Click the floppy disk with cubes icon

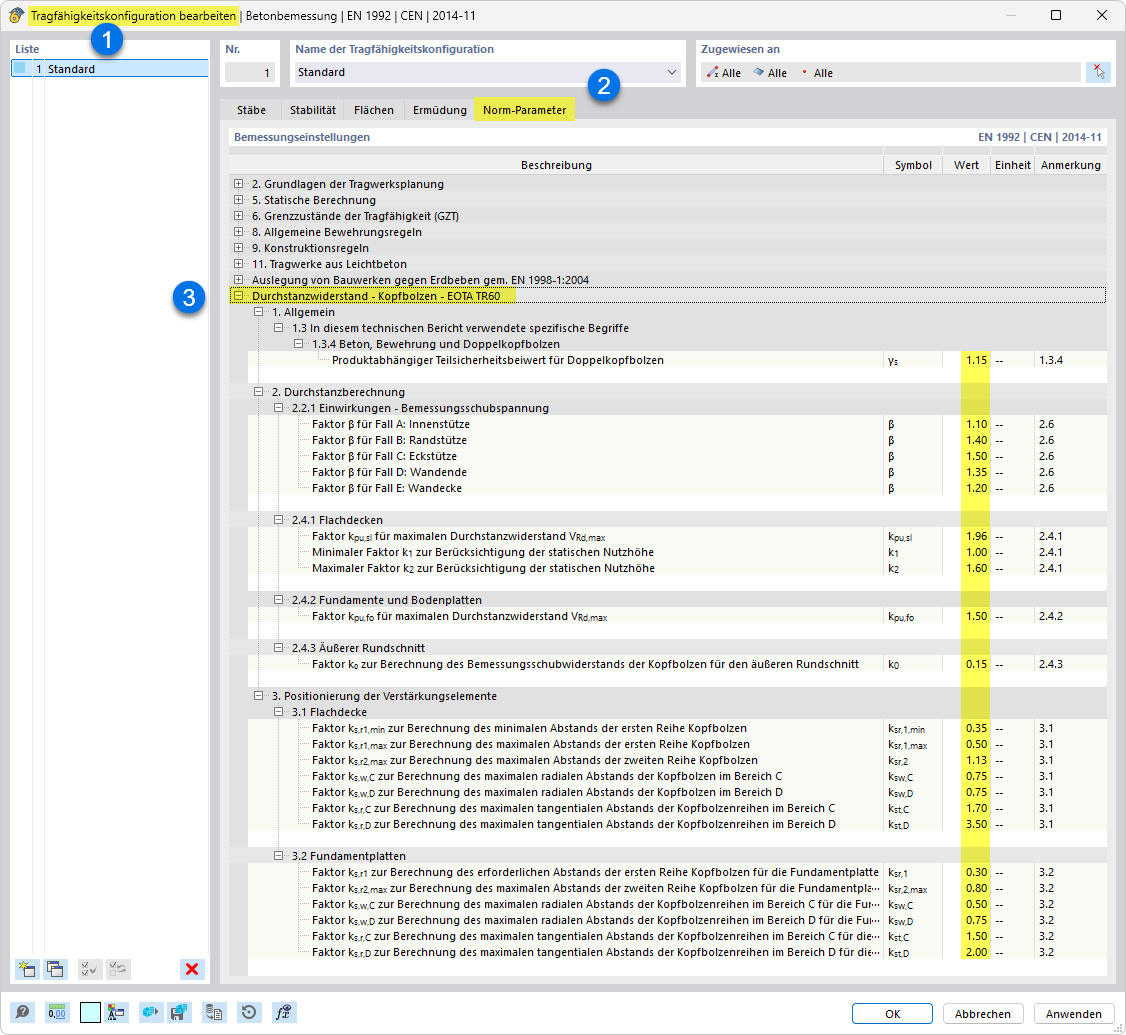179,1013
